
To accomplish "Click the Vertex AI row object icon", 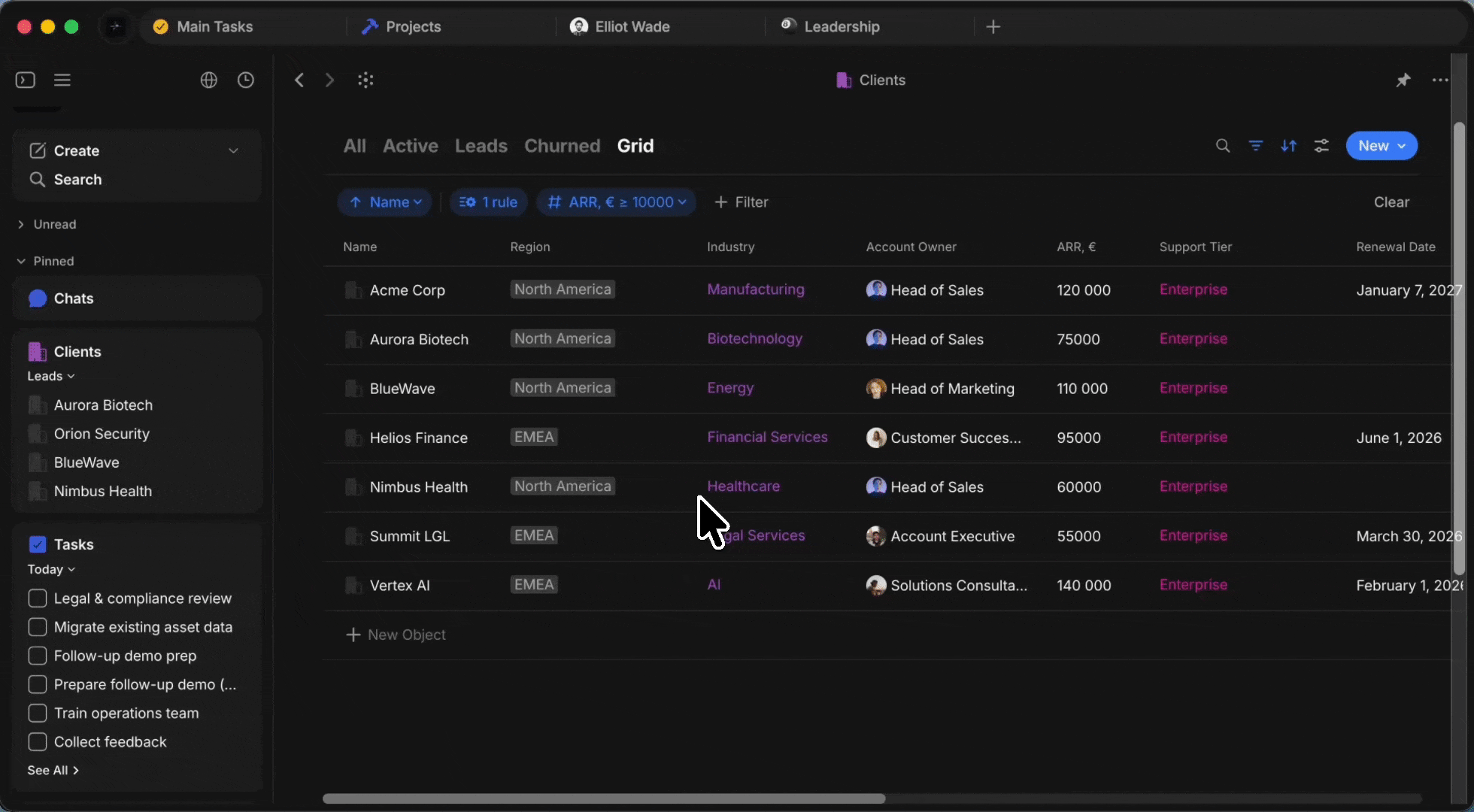I will (353, 585).
